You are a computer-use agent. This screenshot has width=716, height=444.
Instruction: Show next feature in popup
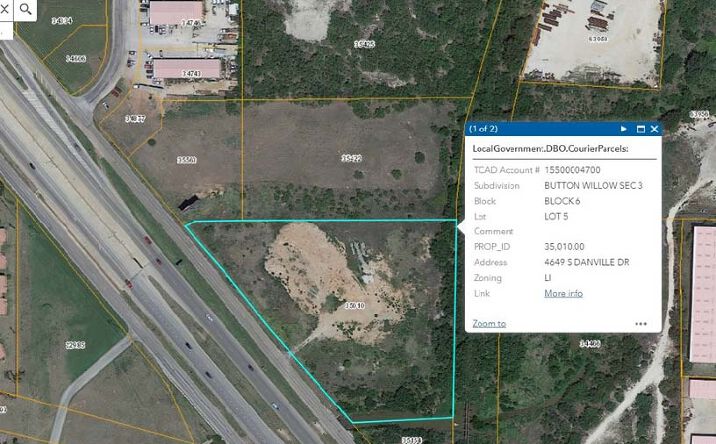(x=623, y=129)
